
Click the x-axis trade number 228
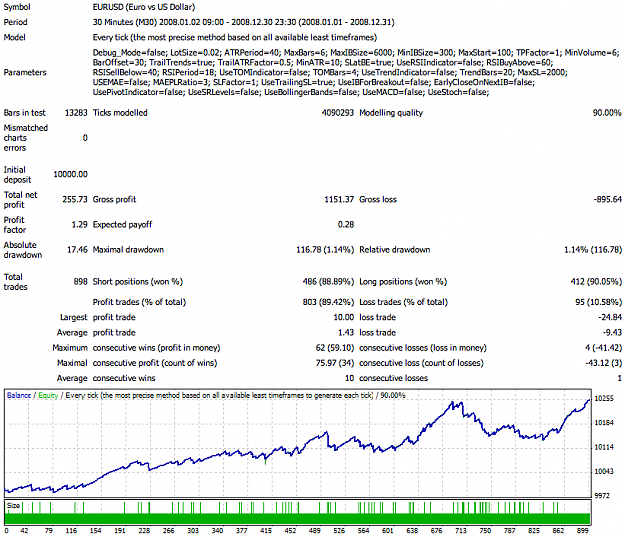[x=144, y=531]
